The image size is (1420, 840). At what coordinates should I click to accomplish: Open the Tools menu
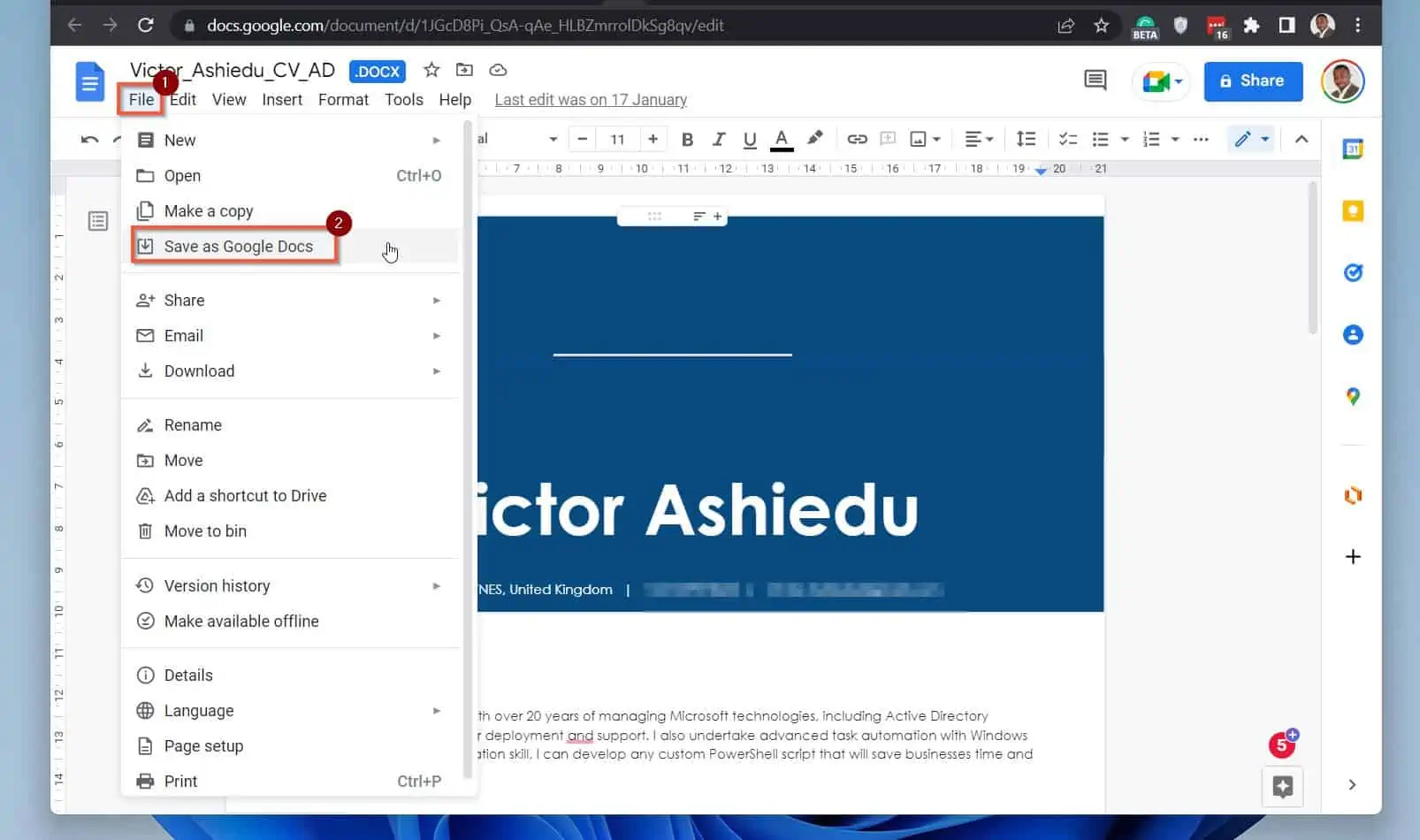tap(404, 99)
